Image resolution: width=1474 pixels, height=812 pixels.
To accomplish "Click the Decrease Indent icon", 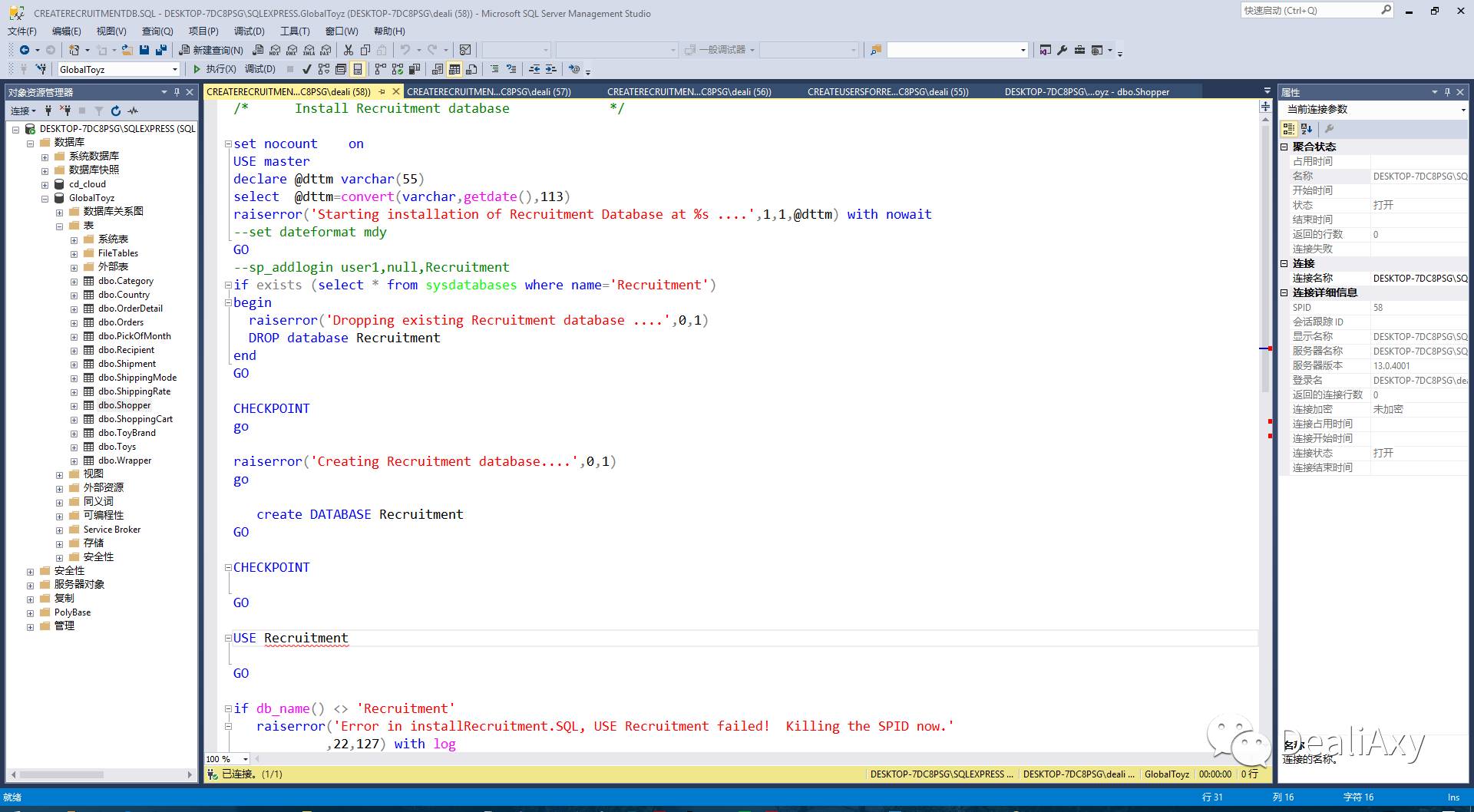I will 534,69.
